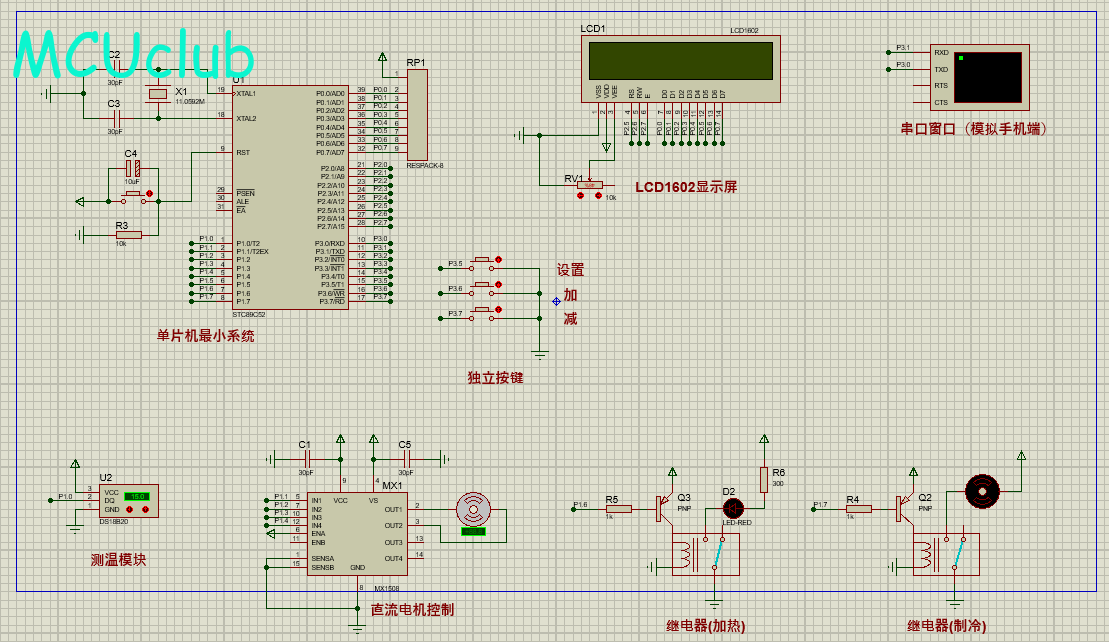The width and height of the screenshot is (1109, 642).
Task: Decrease RV1 potentiometer using left red button
Action: point(581,197)
